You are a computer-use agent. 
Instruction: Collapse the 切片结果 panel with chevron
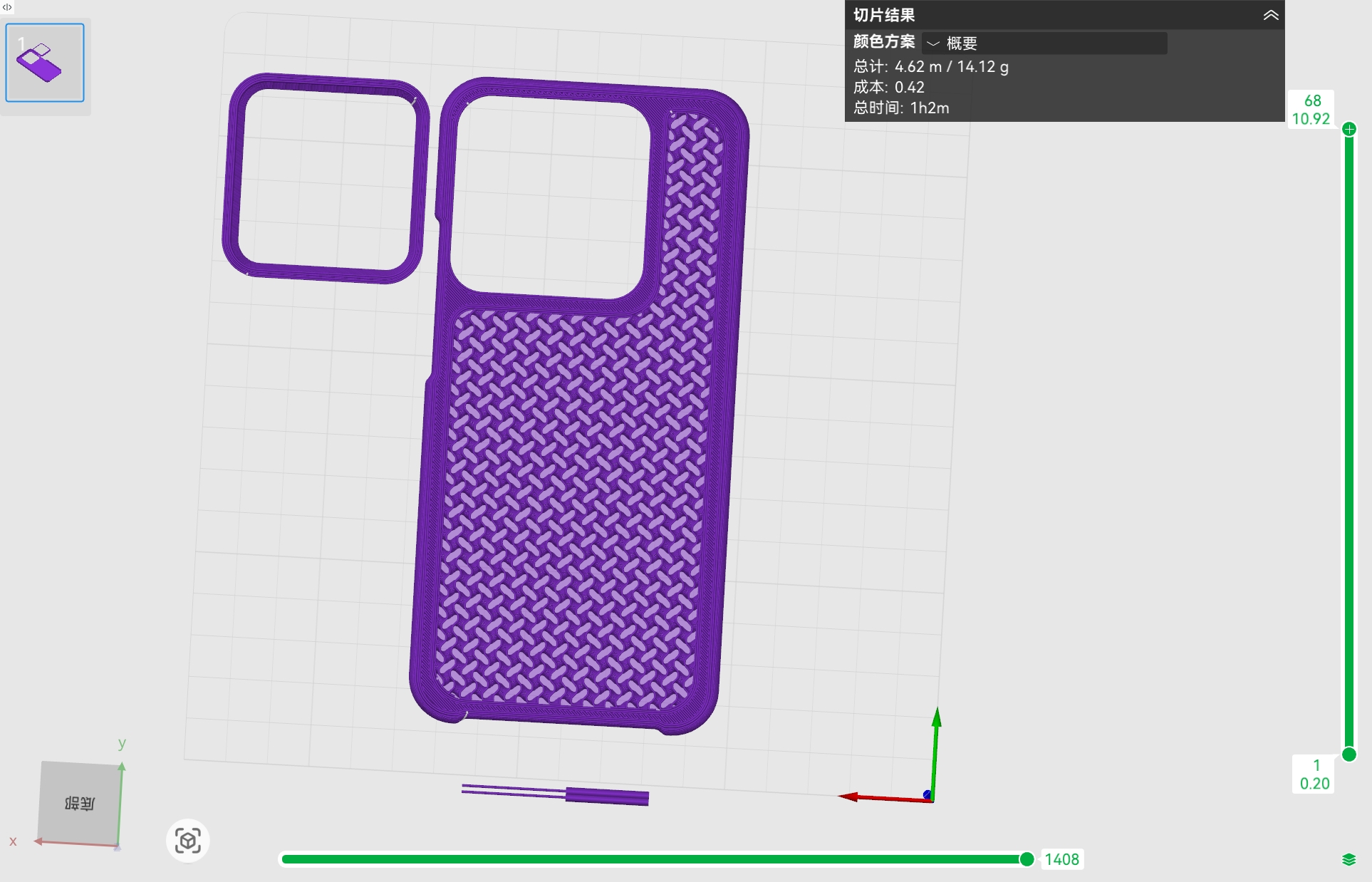[x=1271, y=15]
